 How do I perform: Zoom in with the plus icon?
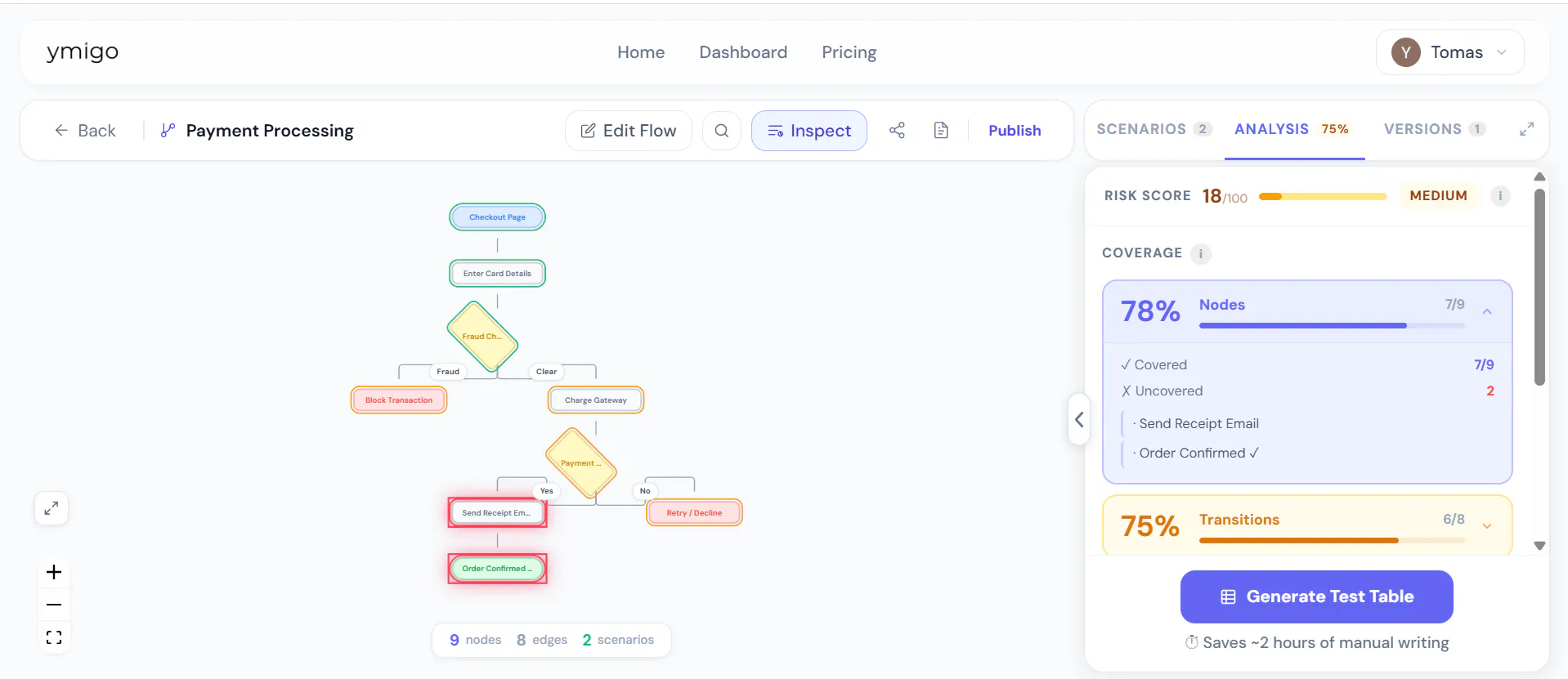[x=54, y=572]
